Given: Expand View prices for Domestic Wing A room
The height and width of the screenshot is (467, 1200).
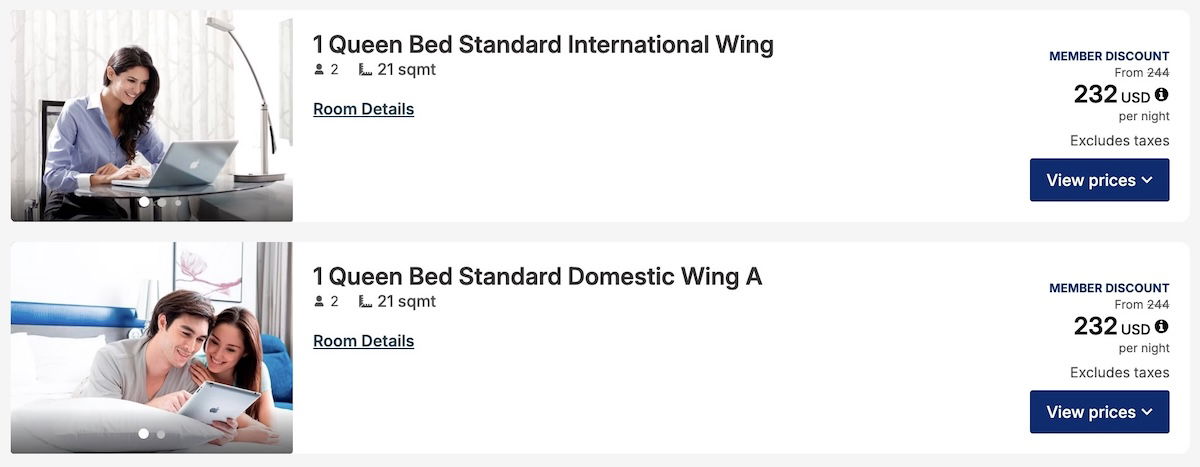Looking at the screenshot, I should pyautogui.click(x=1099, y=412).
